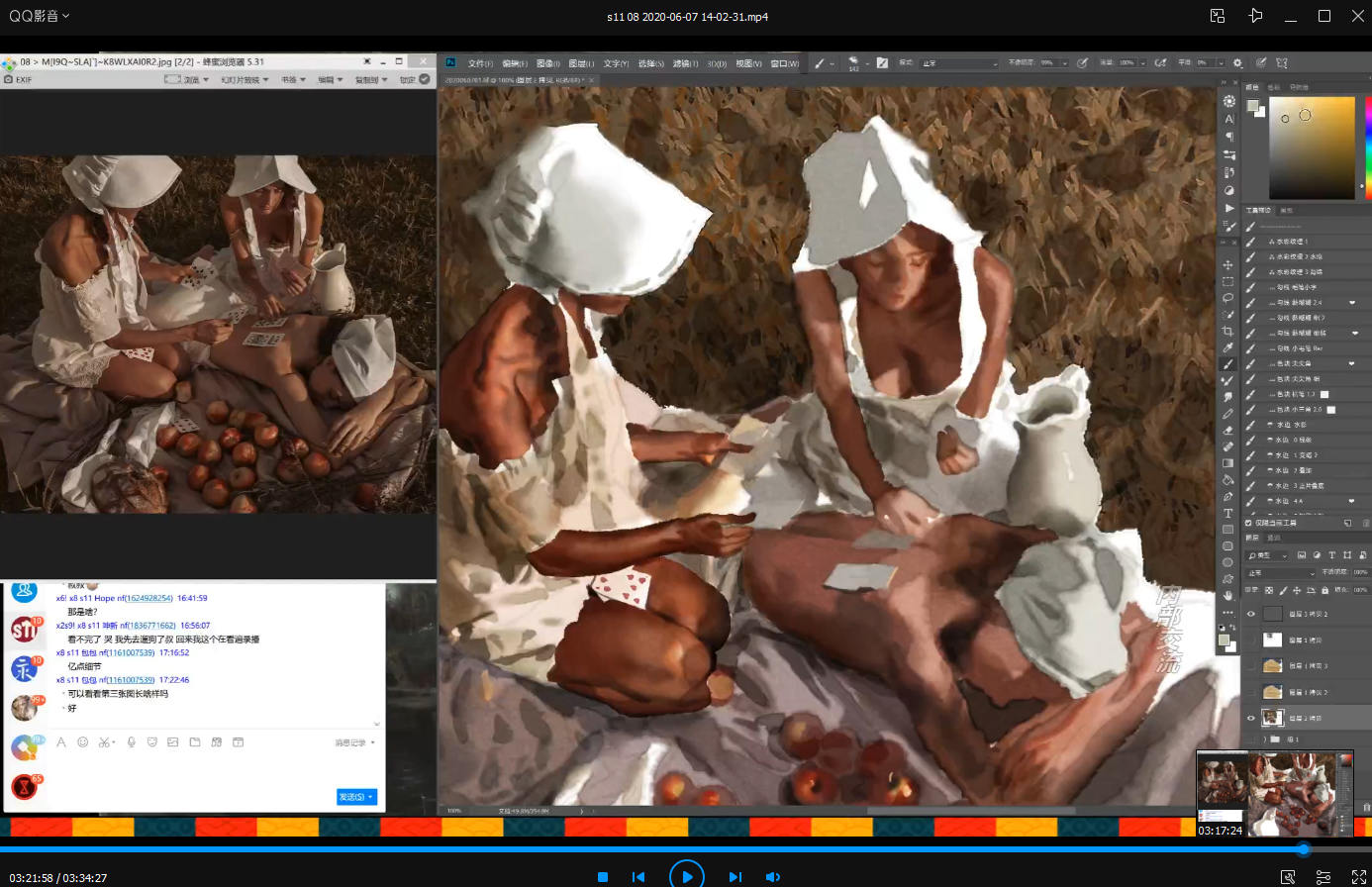Open the layer blend mode dropdown
The height and width of the screenshot is (887, 1372).
click(x=1281, y=573)
